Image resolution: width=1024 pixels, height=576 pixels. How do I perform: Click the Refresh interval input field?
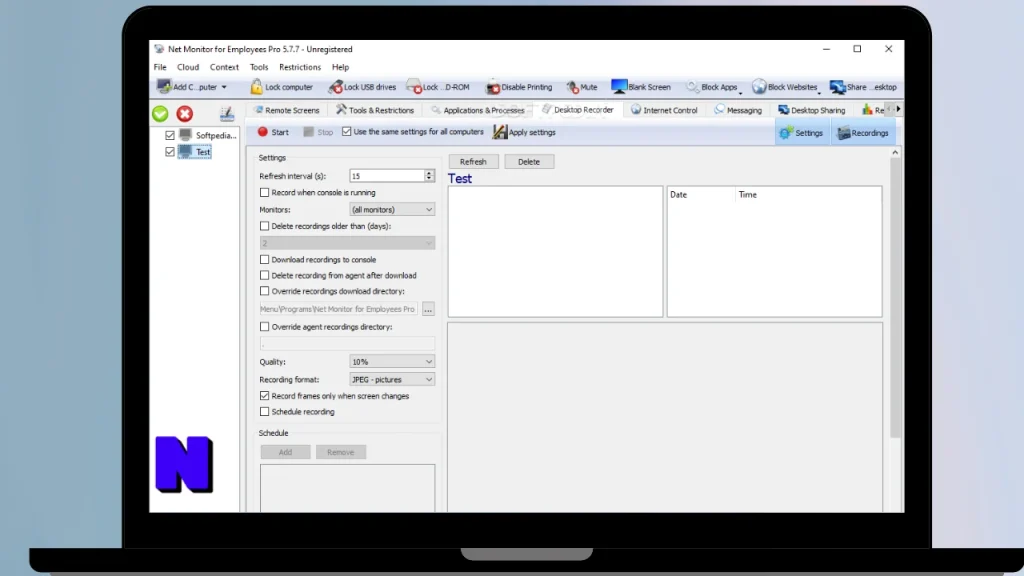(387, 176)
